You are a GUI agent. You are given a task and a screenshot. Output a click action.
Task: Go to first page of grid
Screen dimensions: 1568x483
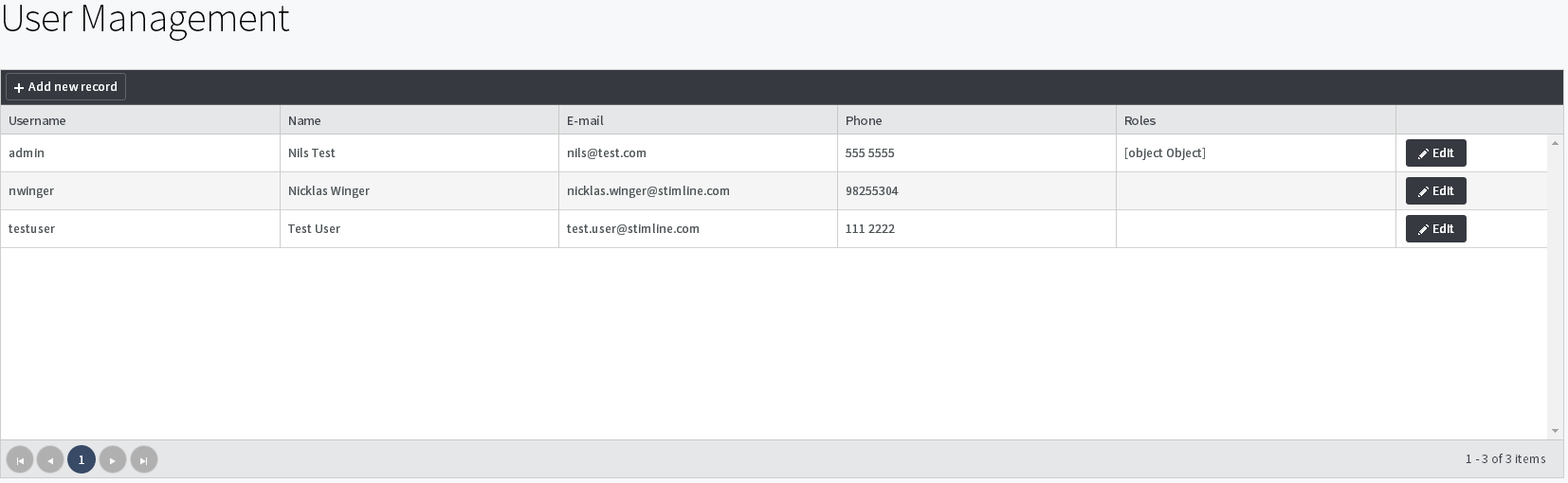click(x=20, y=460)
